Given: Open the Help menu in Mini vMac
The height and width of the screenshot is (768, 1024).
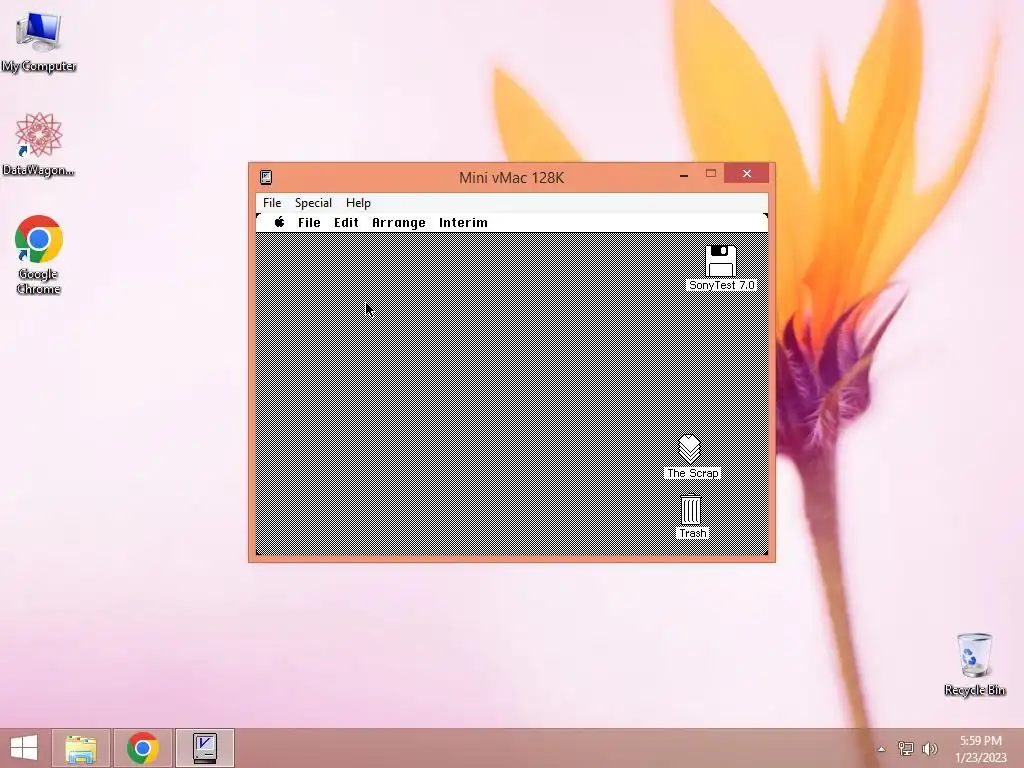Looking at the screenshot, I should coord(359,202).
